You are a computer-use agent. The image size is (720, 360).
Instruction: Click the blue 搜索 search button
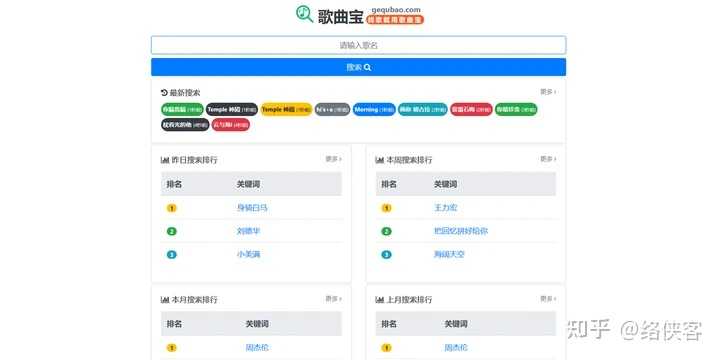coord(358,67)
